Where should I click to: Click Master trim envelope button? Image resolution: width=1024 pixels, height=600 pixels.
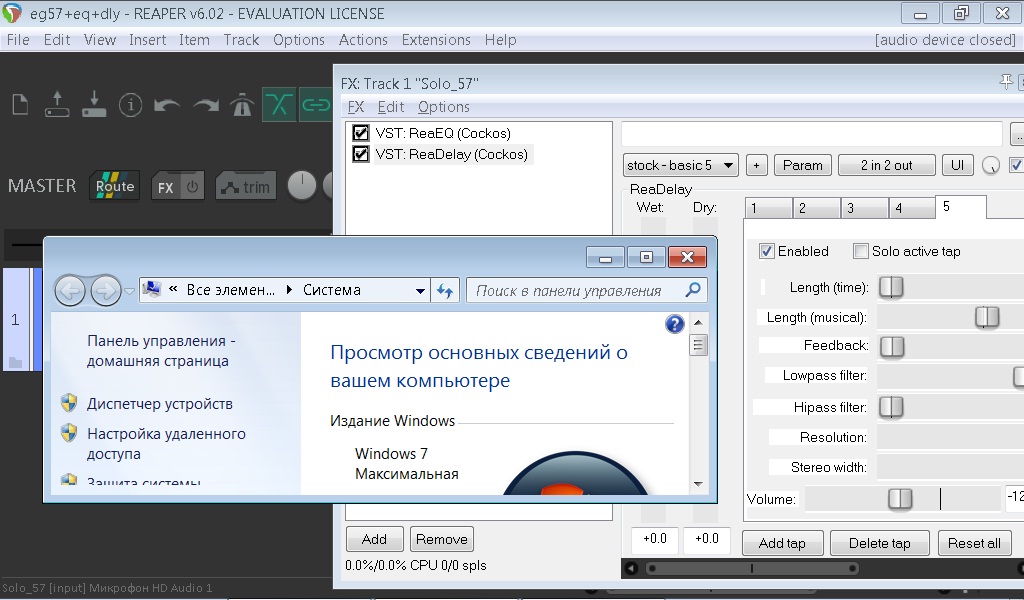(x=246, y=187)
